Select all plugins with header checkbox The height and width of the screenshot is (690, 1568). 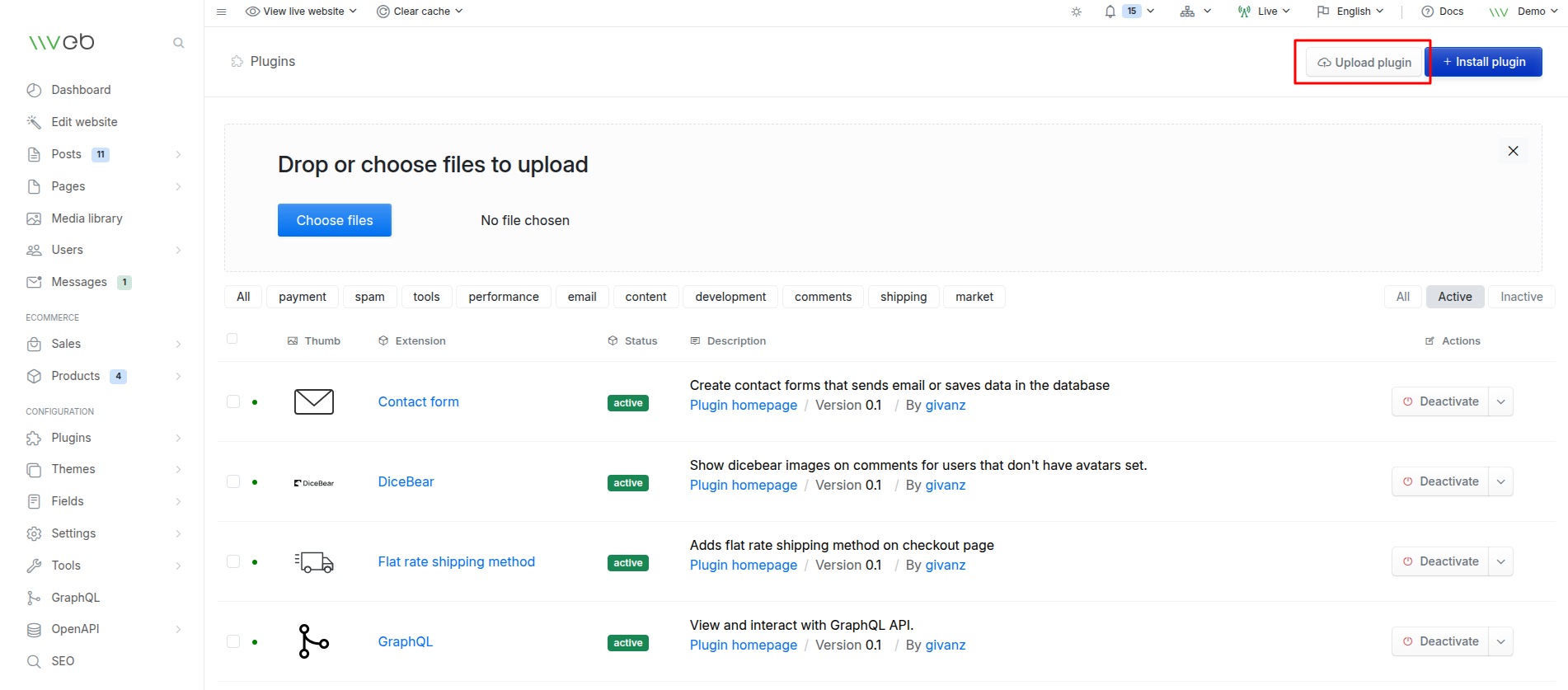[232, 339]
